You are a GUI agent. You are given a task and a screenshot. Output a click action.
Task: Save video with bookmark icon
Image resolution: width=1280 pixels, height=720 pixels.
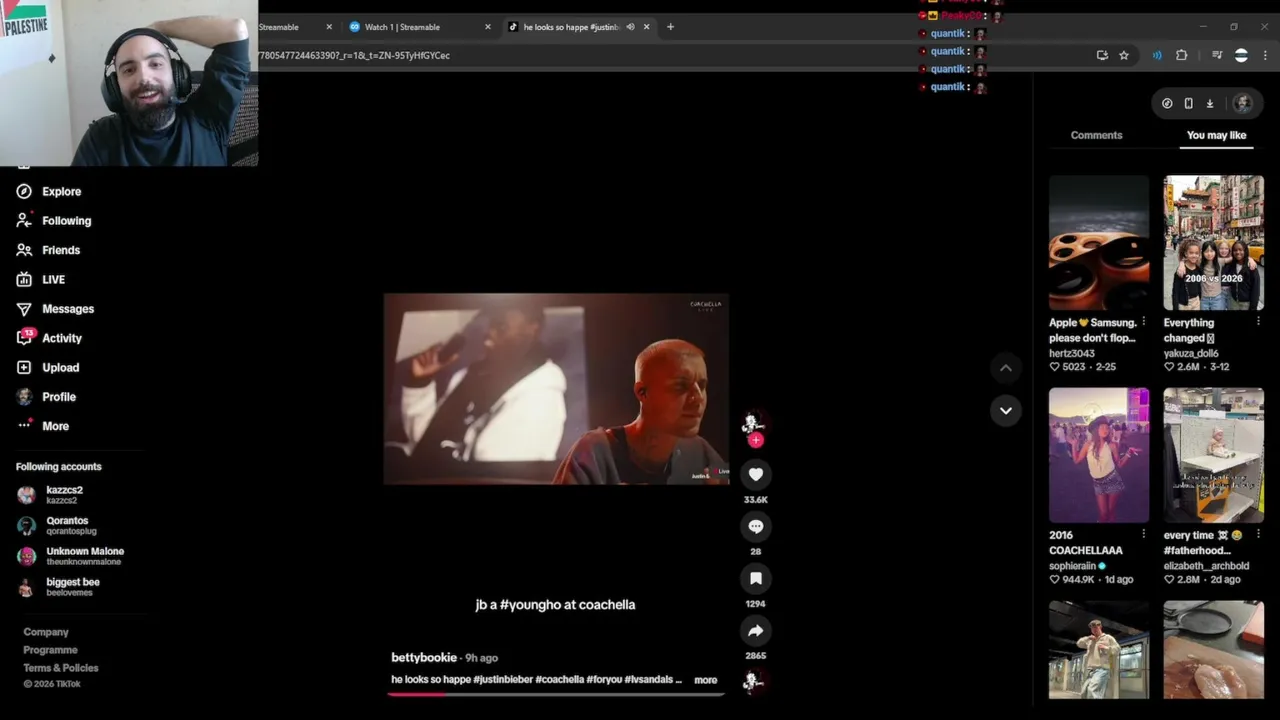756,579
